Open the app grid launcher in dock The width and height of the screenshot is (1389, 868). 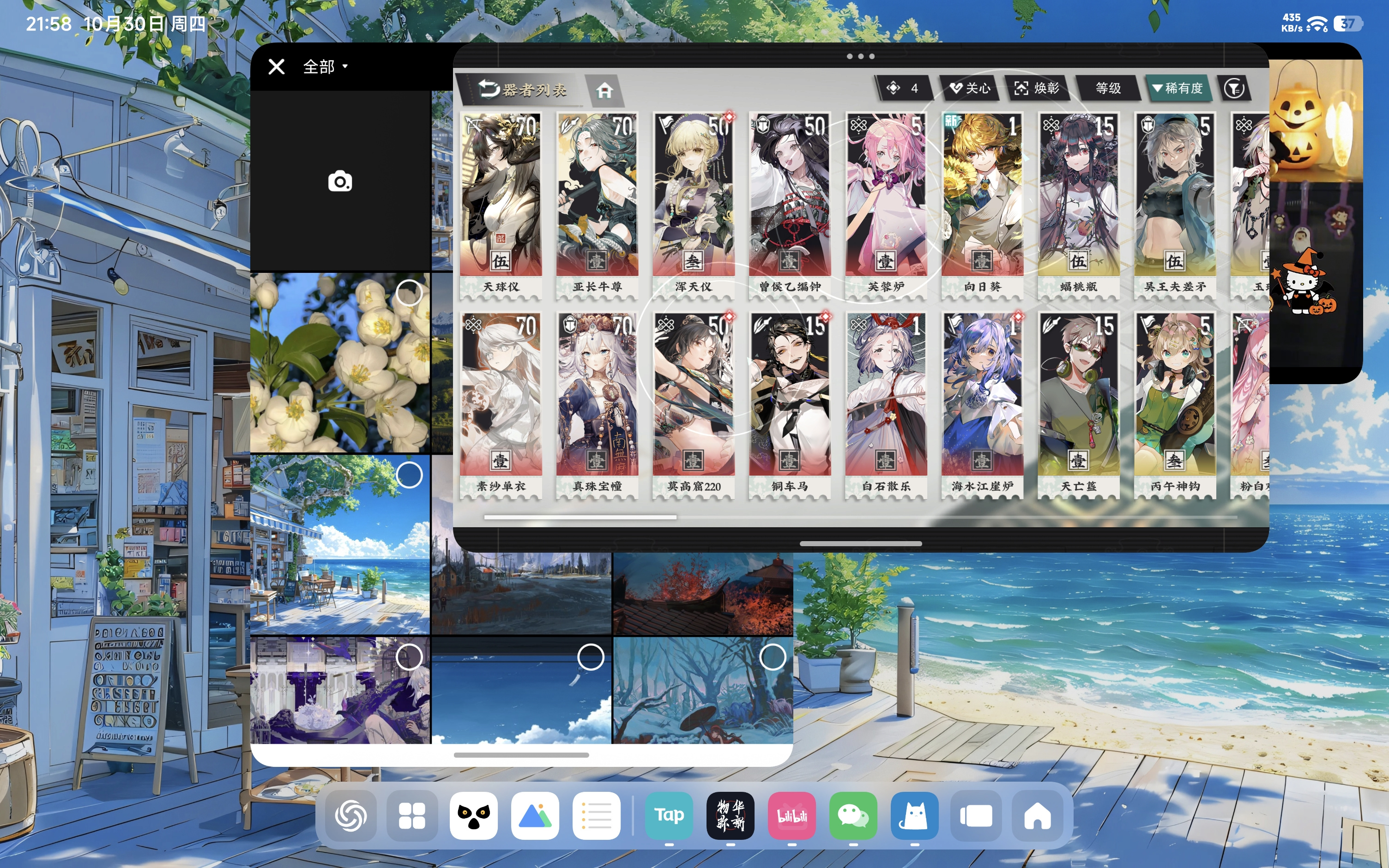[412, 816]
